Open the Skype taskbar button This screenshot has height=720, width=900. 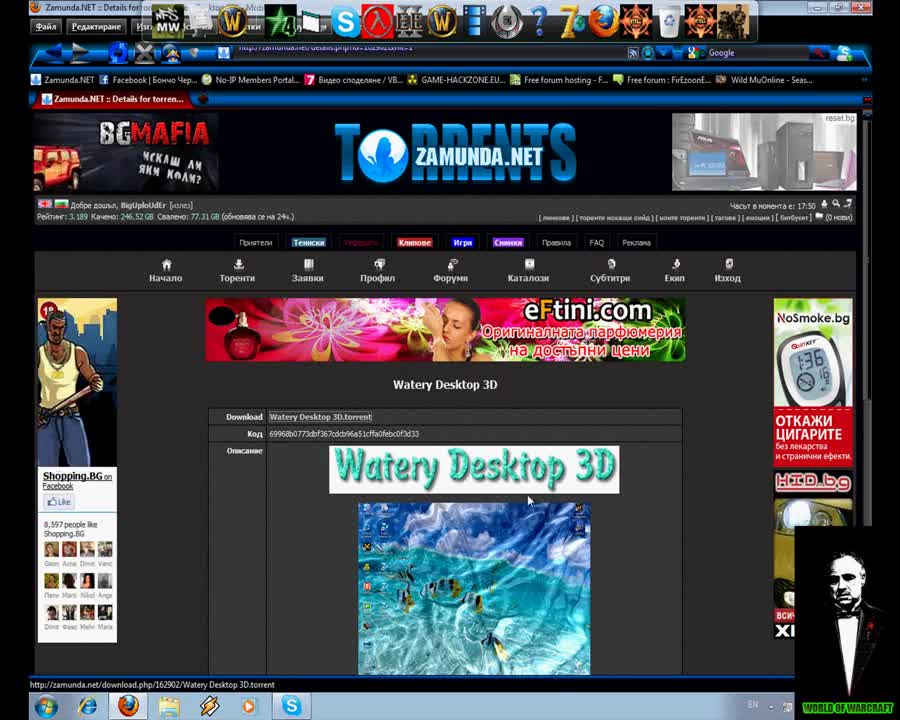(x=291, y=706)
